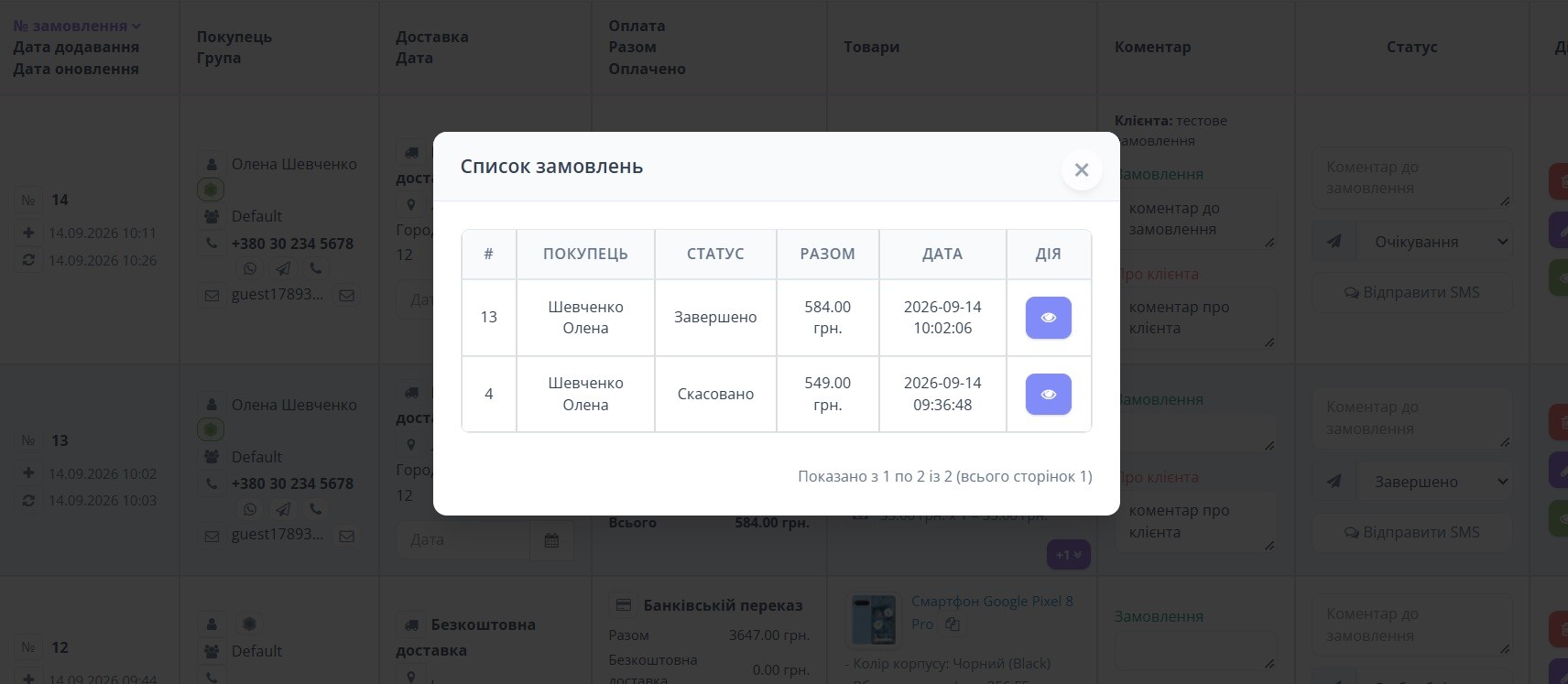Click the Скасовано status cell in the dialog
1568x684 pixels.
(715, 394)
